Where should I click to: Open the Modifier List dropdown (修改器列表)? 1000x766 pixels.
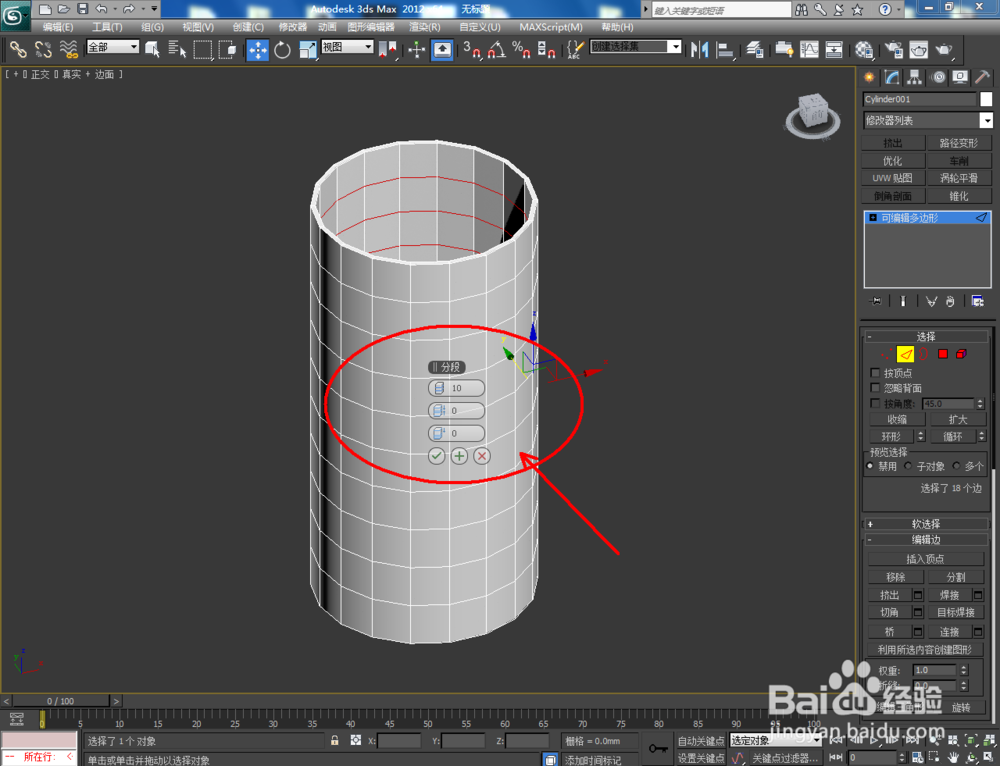point(927,120)
